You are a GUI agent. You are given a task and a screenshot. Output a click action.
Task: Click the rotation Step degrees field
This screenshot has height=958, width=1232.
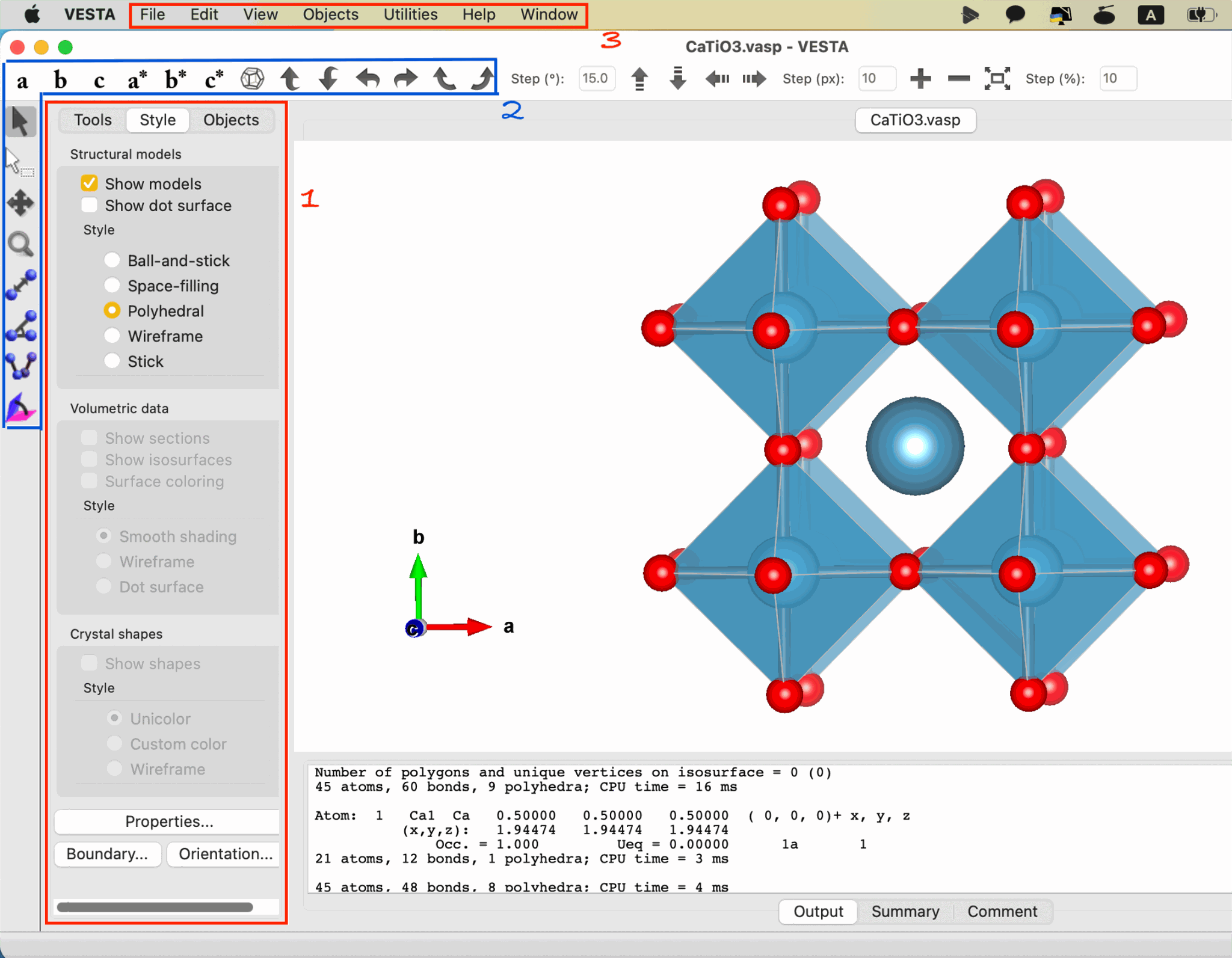coord(597,79)
